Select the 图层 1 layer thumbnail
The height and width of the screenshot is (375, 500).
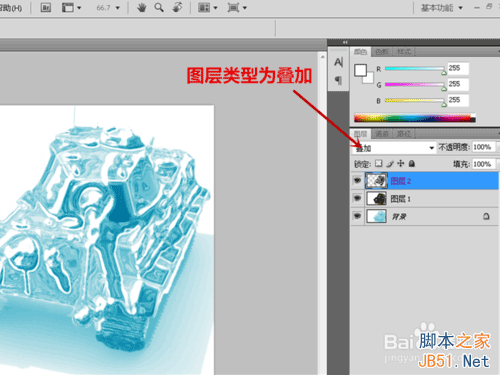(376, 199)
